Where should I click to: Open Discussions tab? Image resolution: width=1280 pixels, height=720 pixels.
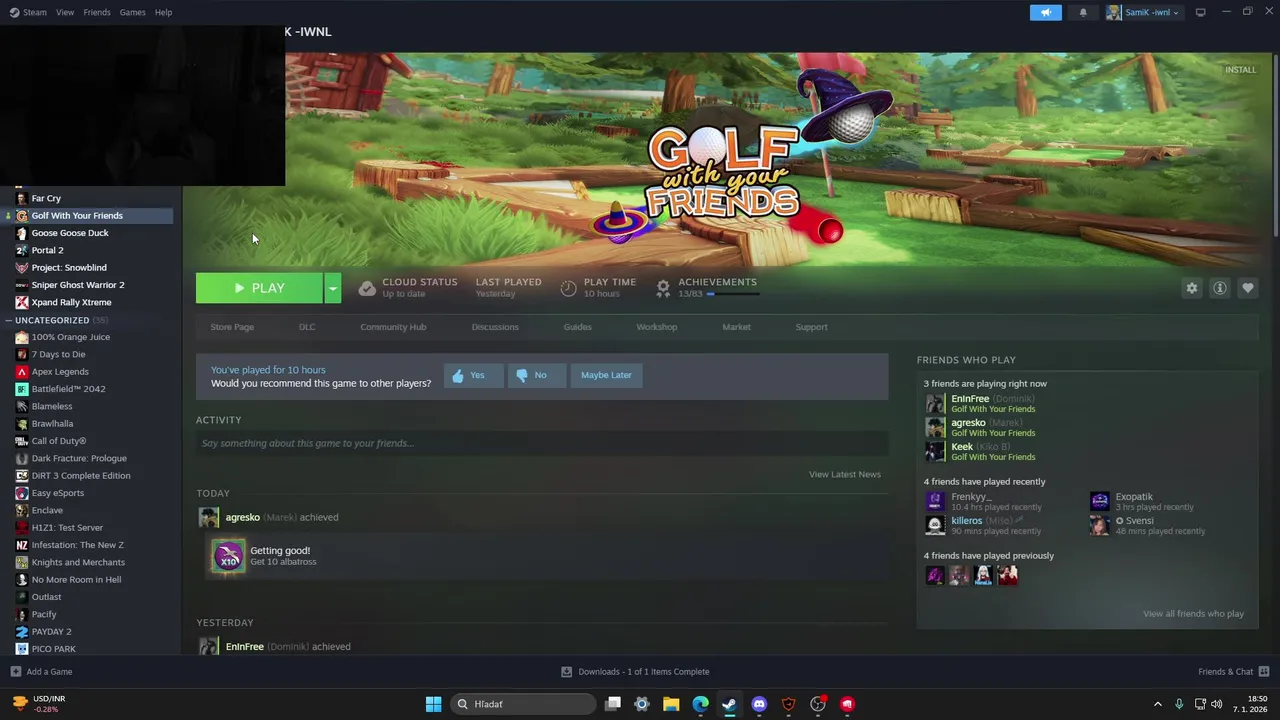click(x=495, y=327)
